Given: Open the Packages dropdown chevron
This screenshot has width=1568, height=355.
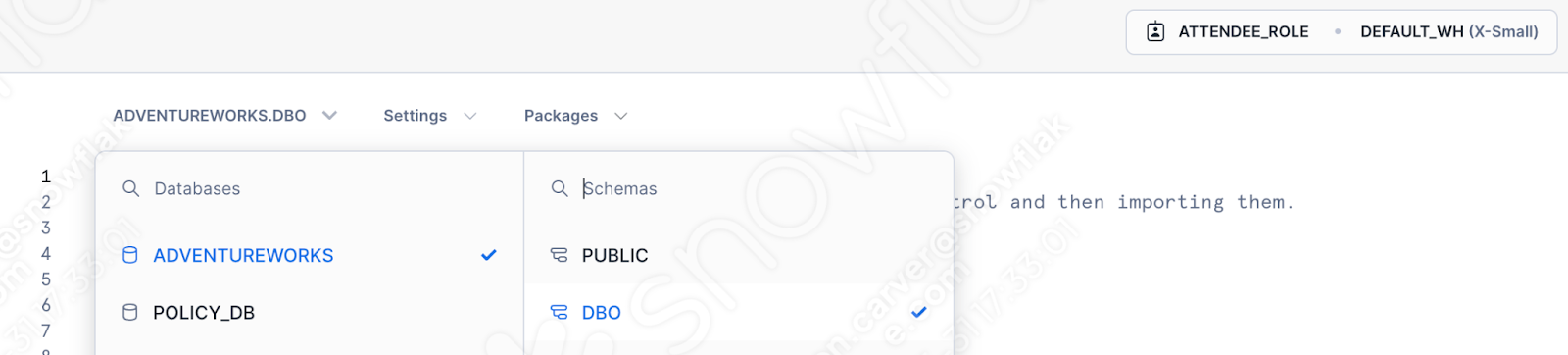Looking at the screenshot, I should [621, 116].
